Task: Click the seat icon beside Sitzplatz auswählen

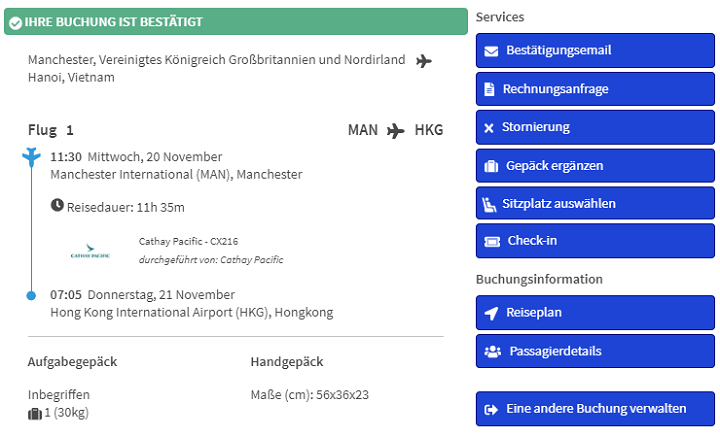Action: coord(490,204)
